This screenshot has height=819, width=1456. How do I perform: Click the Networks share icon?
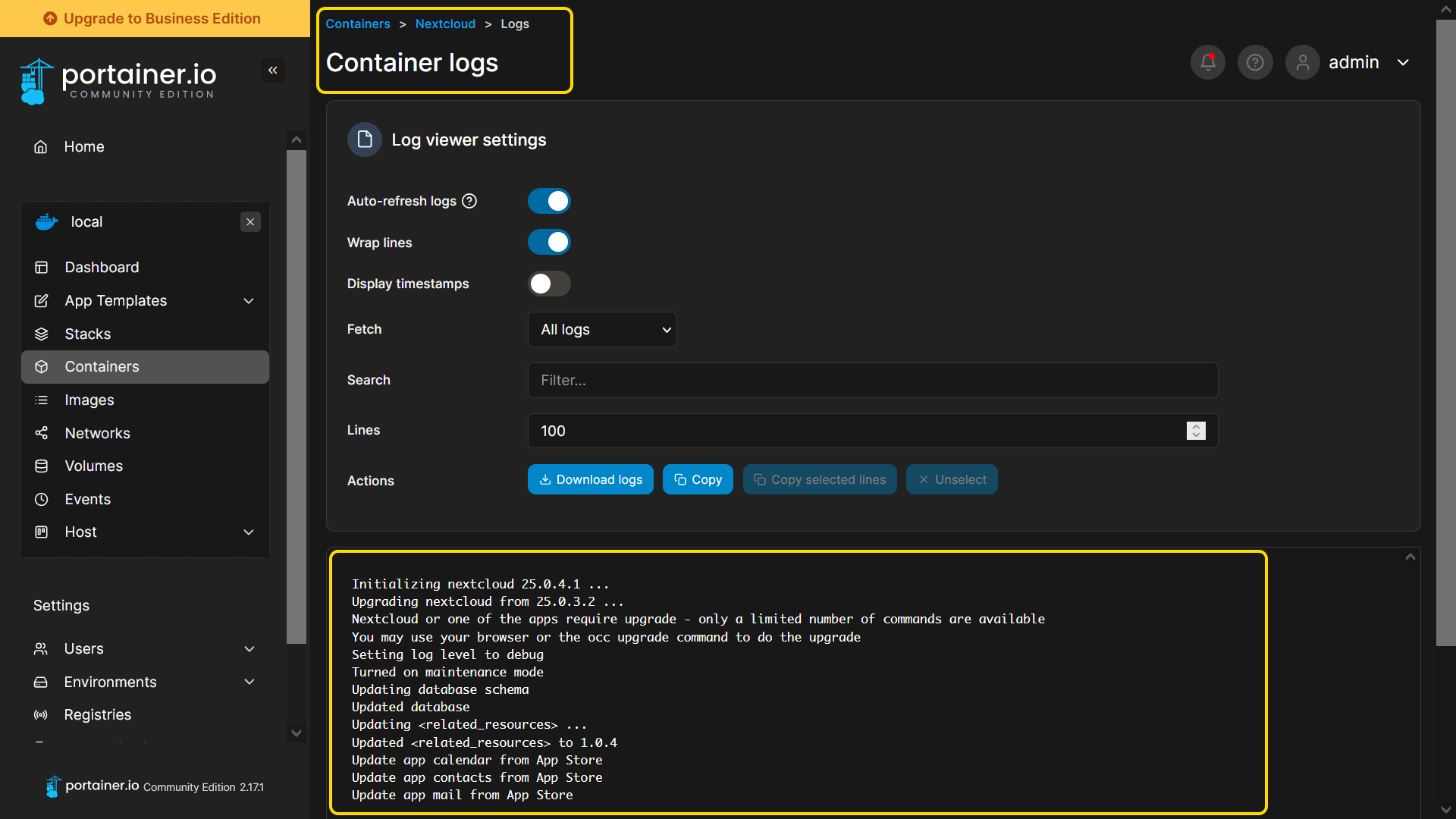click(42, 433)
